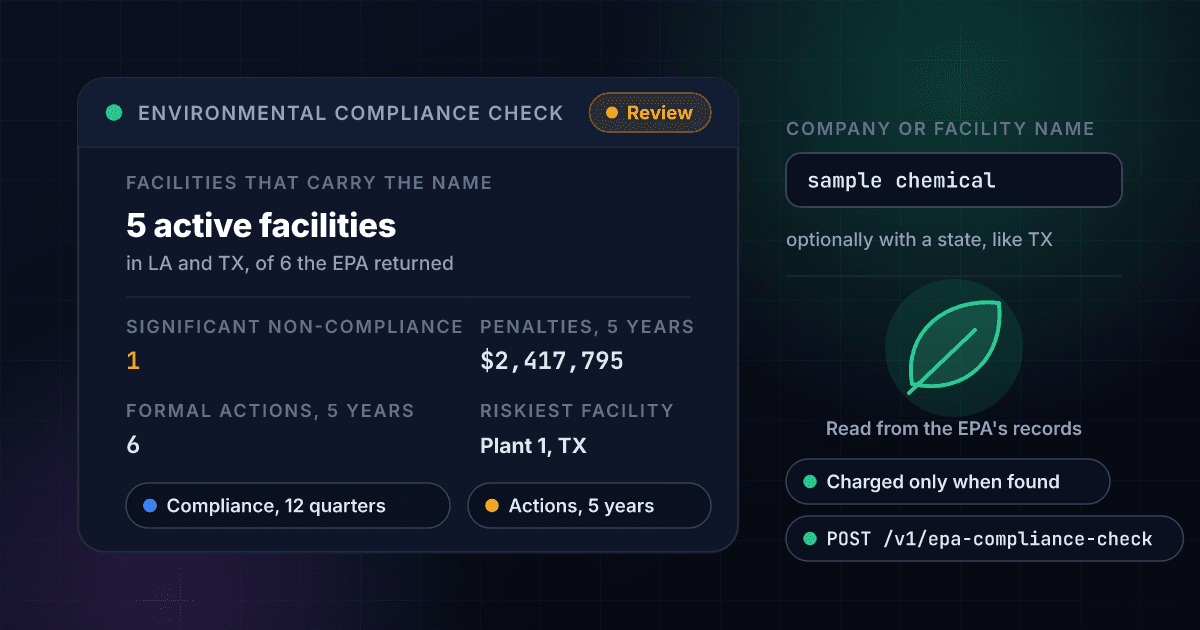Click the 5 active facilities heading

click(261, 226)
